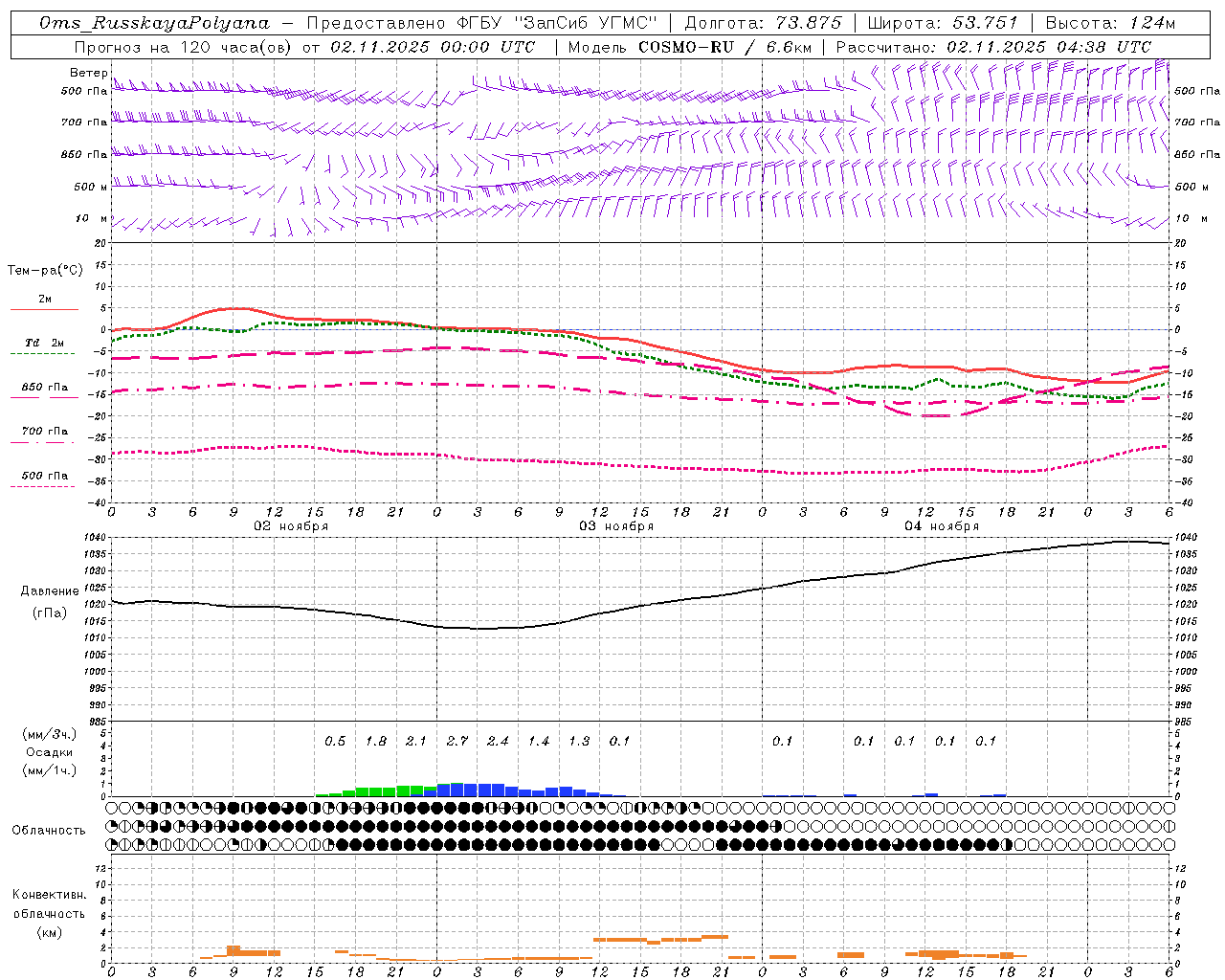The image size is (1225, 980).
Task: Click the '02 ноября' date label
Action: coord(291,525)
